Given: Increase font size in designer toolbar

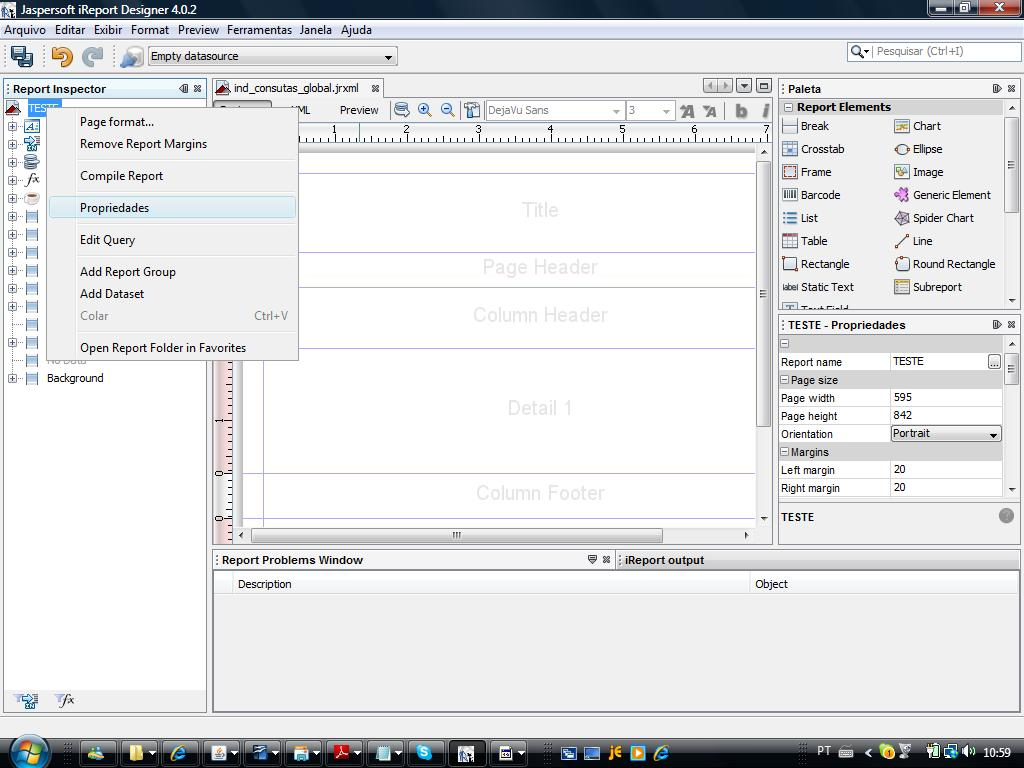Looking at the screenshot, I should tap(687, 111).
